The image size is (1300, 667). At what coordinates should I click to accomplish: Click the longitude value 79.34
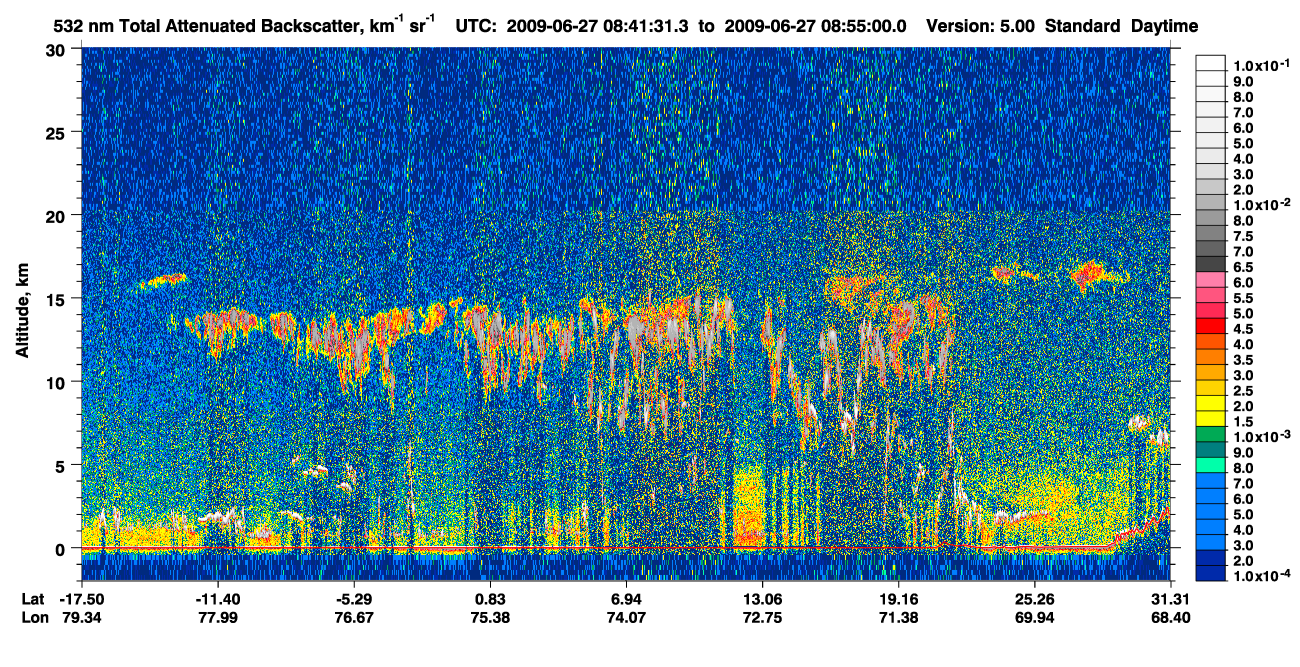coord(81,618)
